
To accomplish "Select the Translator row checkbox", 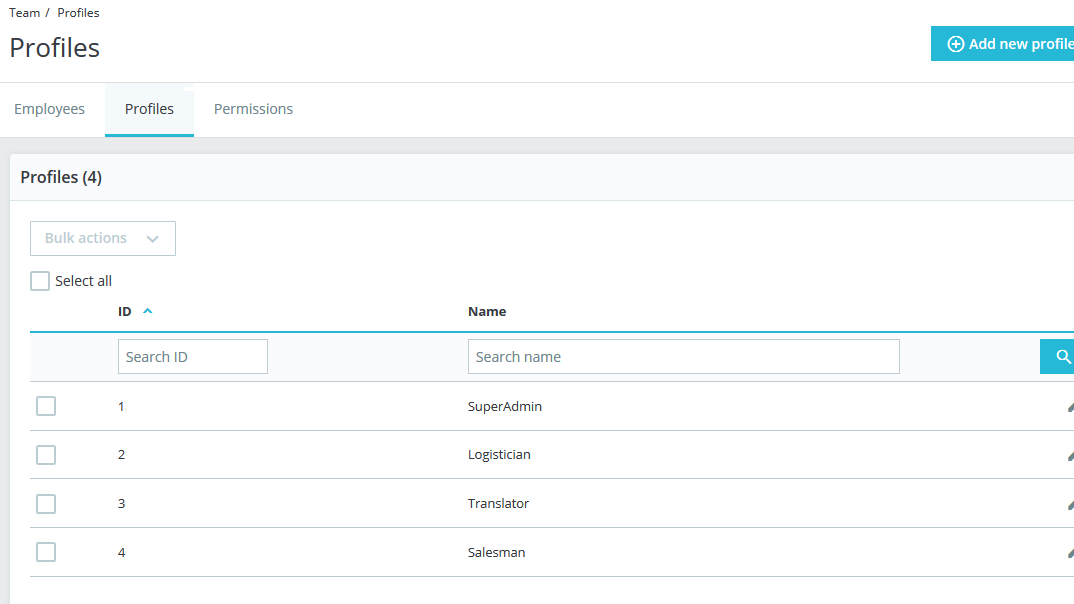I will [x=46, y=504].
